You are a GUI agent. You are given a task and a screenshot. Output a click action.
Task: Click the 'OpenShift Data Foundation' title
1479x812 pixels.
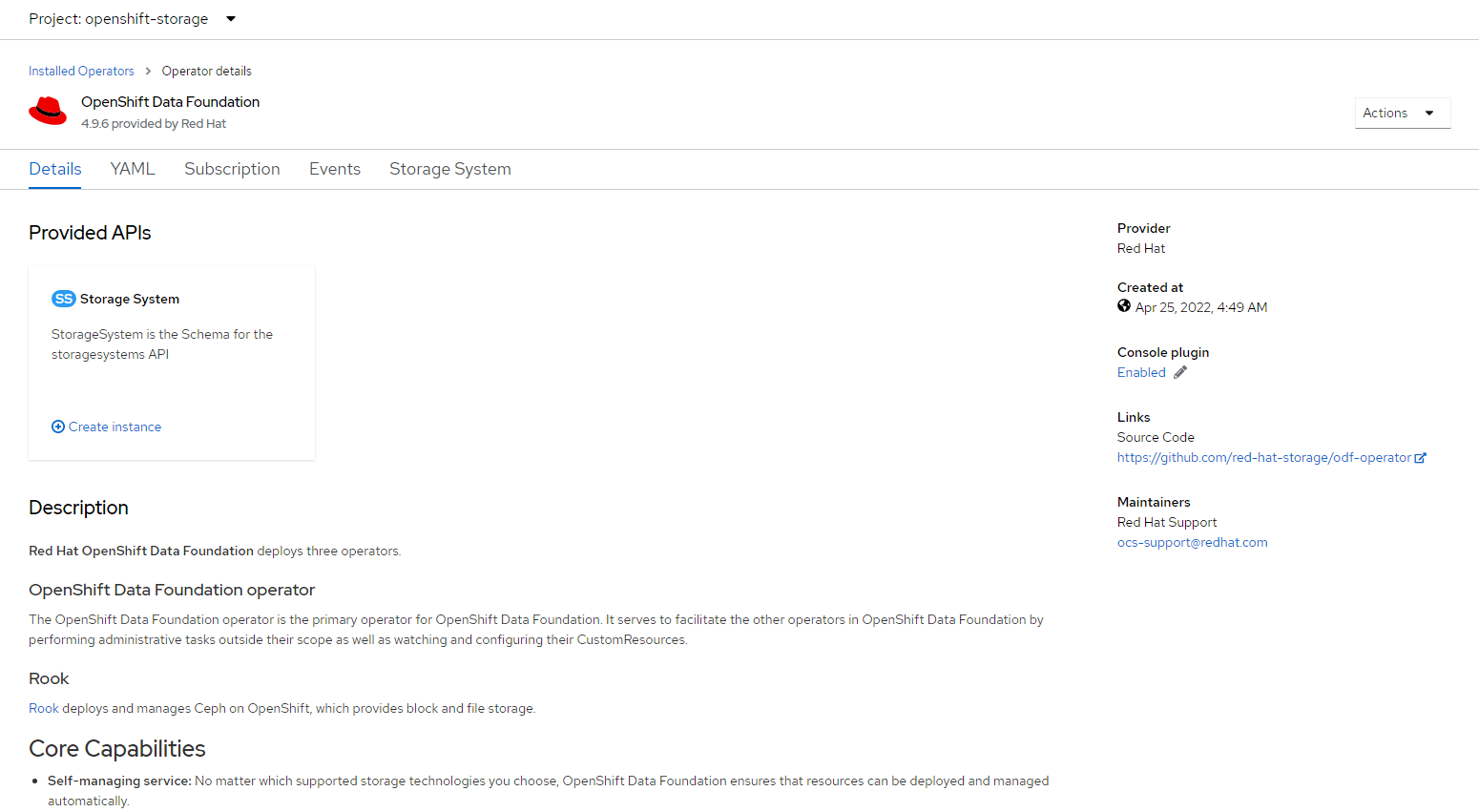(x=170, y=101)
